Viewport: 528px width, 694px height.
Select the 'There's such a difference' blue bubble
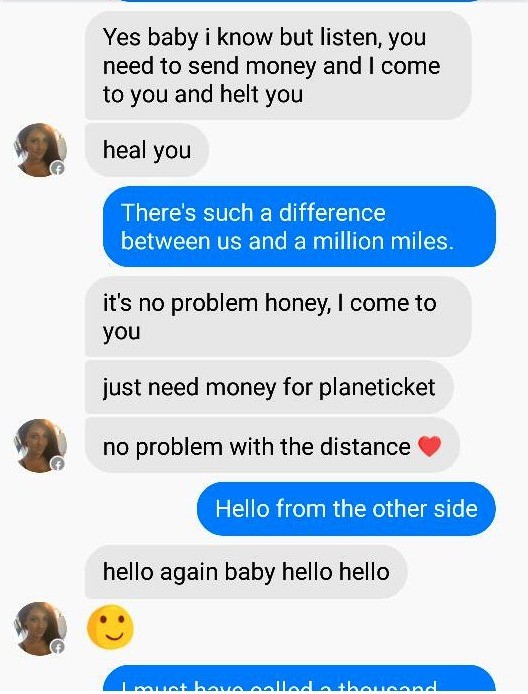tap(299, 227)
